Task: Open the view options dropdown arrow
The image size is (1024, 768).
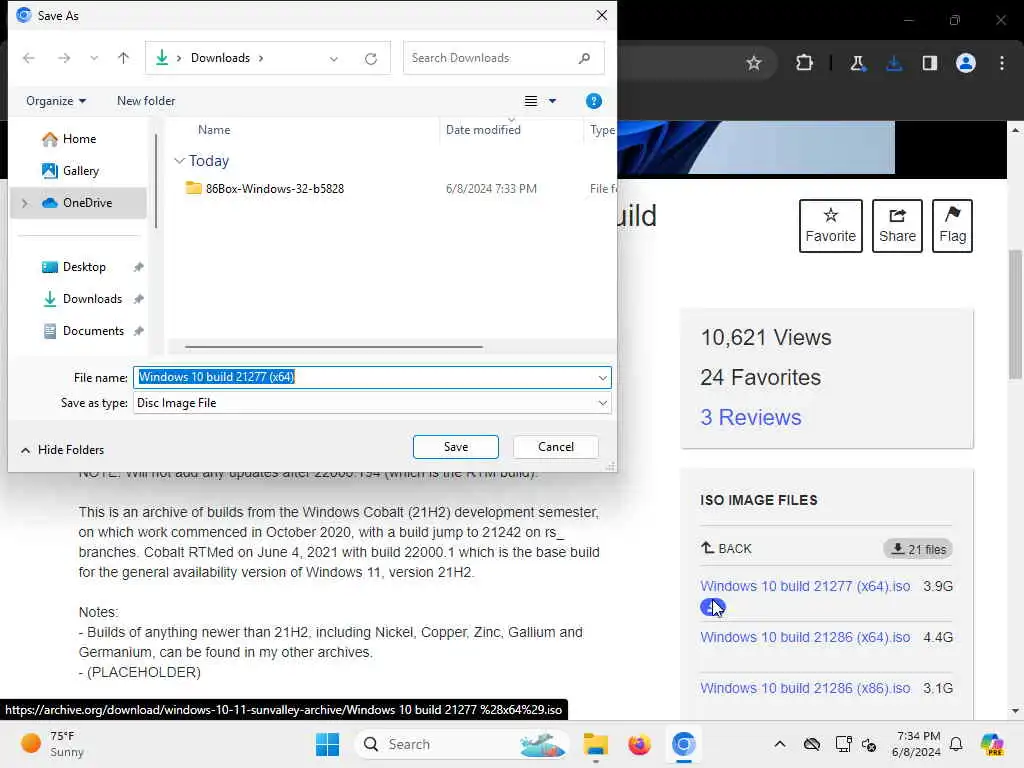Action: click(x=552, y=101)
